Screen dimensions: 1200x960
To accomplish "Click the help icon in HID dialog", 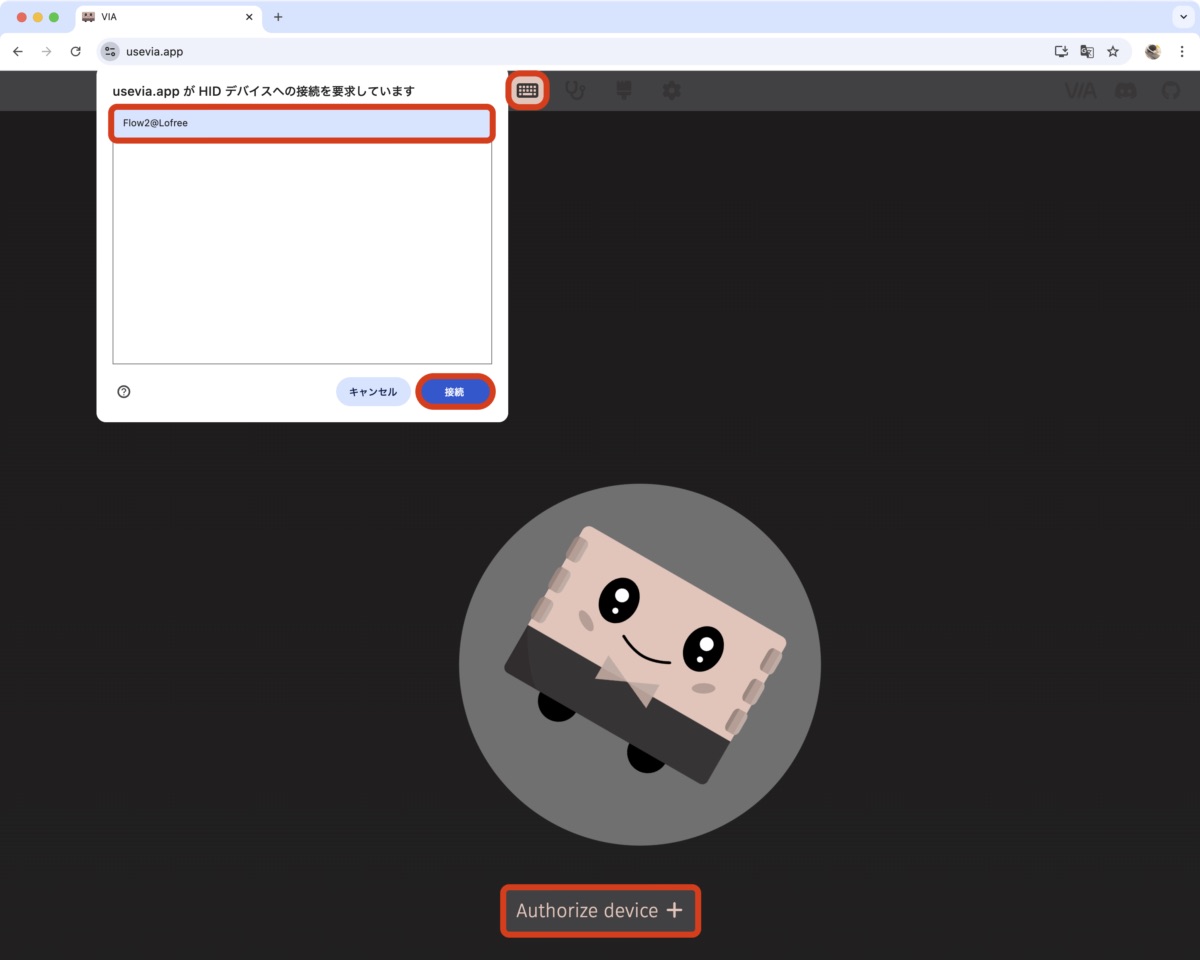I will [124, 392].
